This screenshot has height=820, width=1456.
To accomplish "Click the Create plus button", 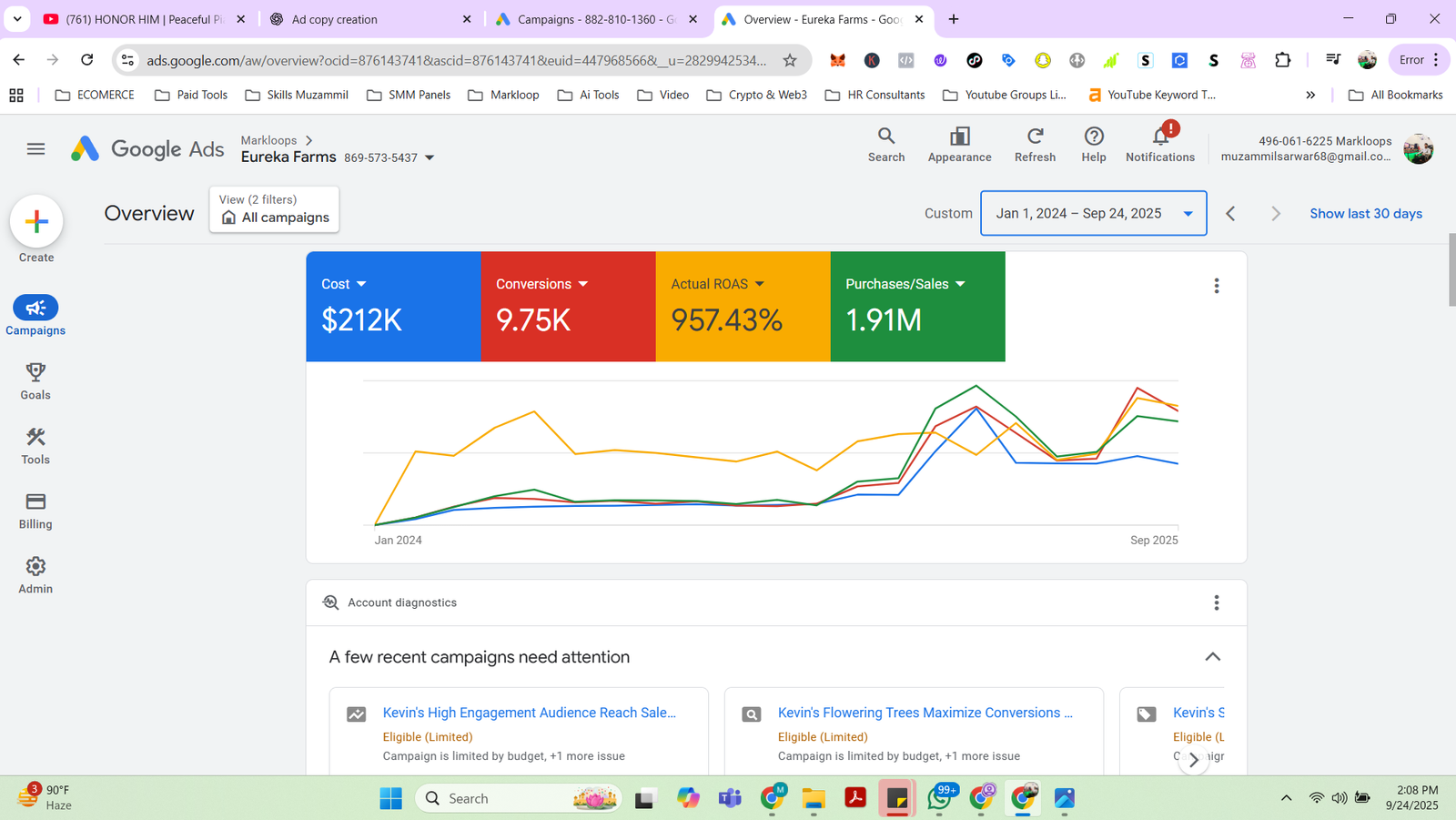I will coord(36,220).
